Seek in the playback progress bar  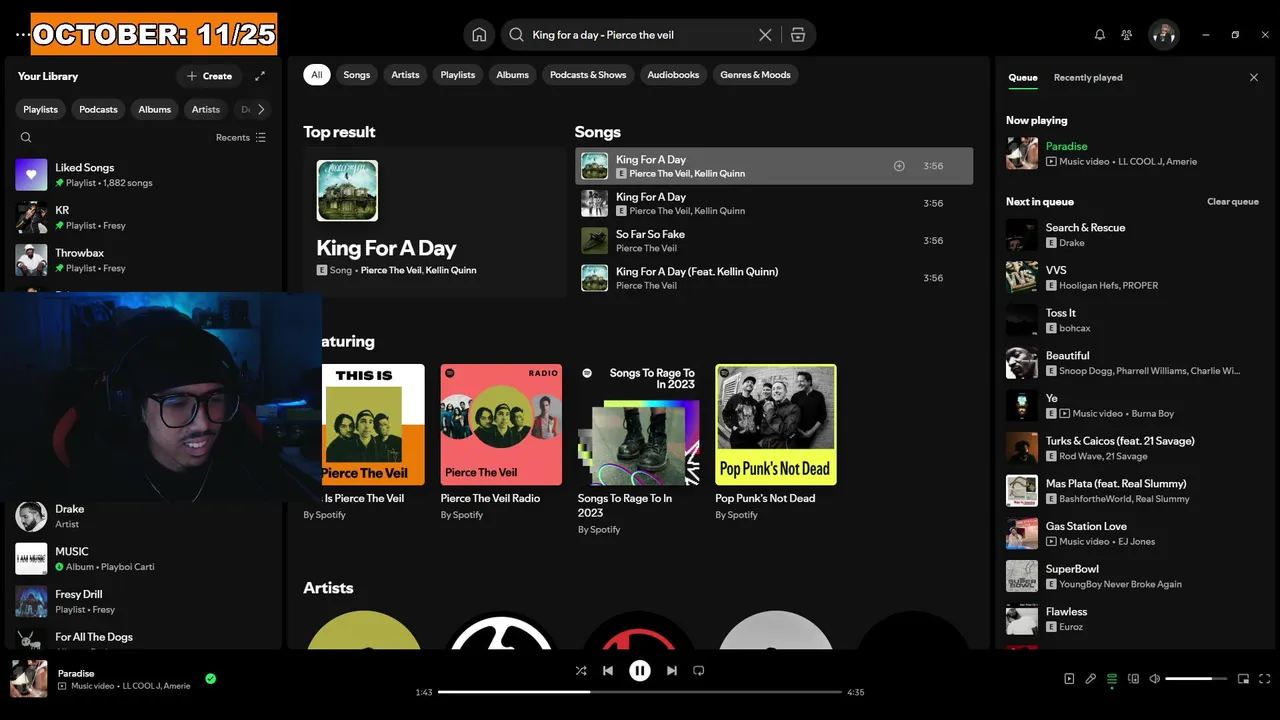coord(640,692)
